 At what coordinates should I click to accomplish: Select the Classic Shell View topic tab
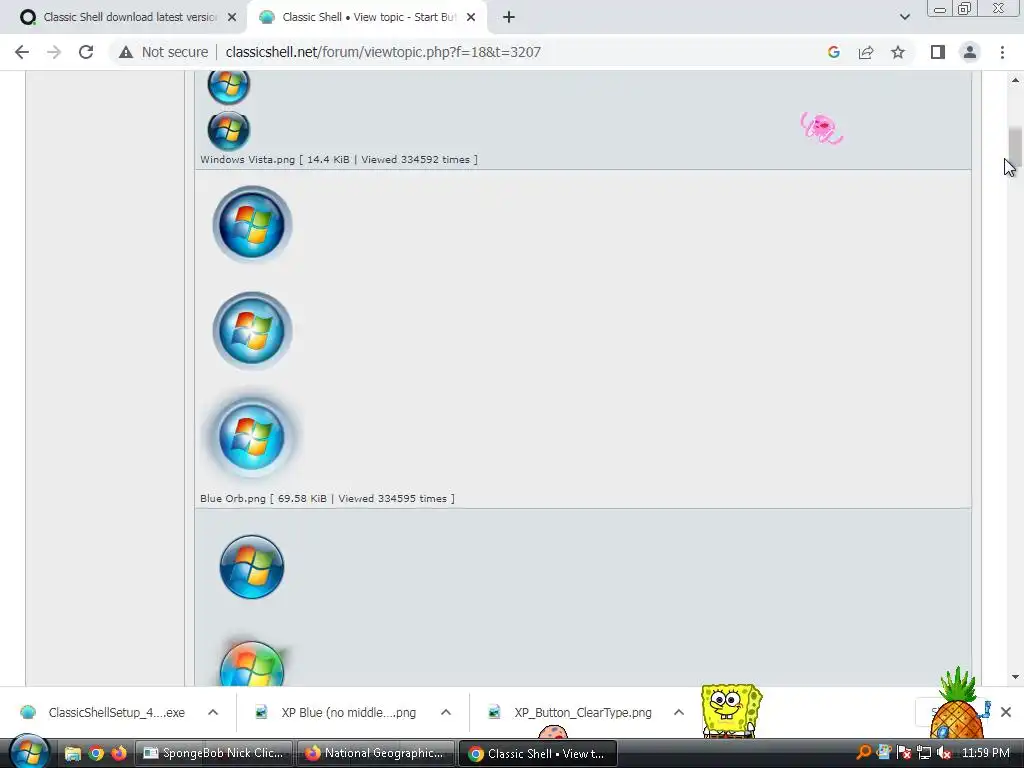366,18
